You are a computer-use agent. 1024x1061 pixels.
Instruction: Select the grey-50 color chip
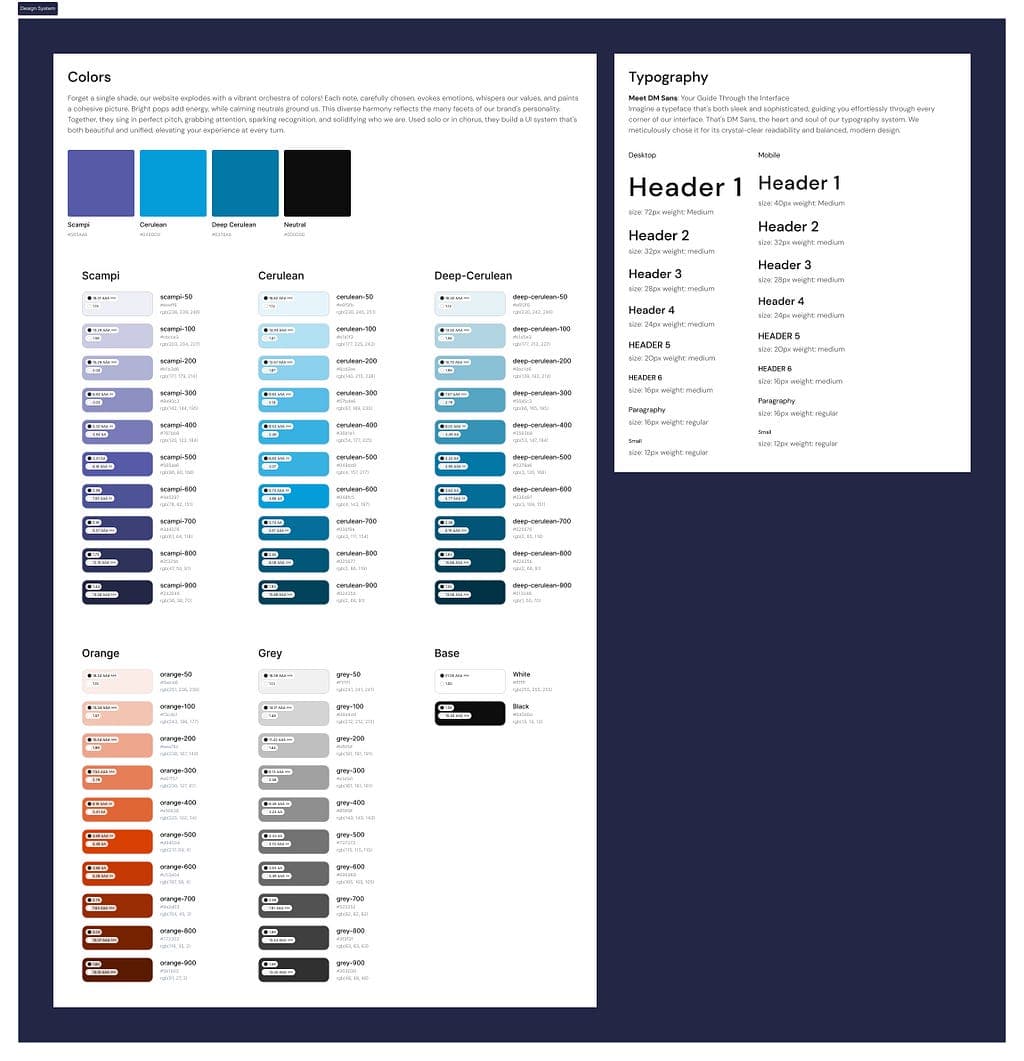[x=294, y=681]
